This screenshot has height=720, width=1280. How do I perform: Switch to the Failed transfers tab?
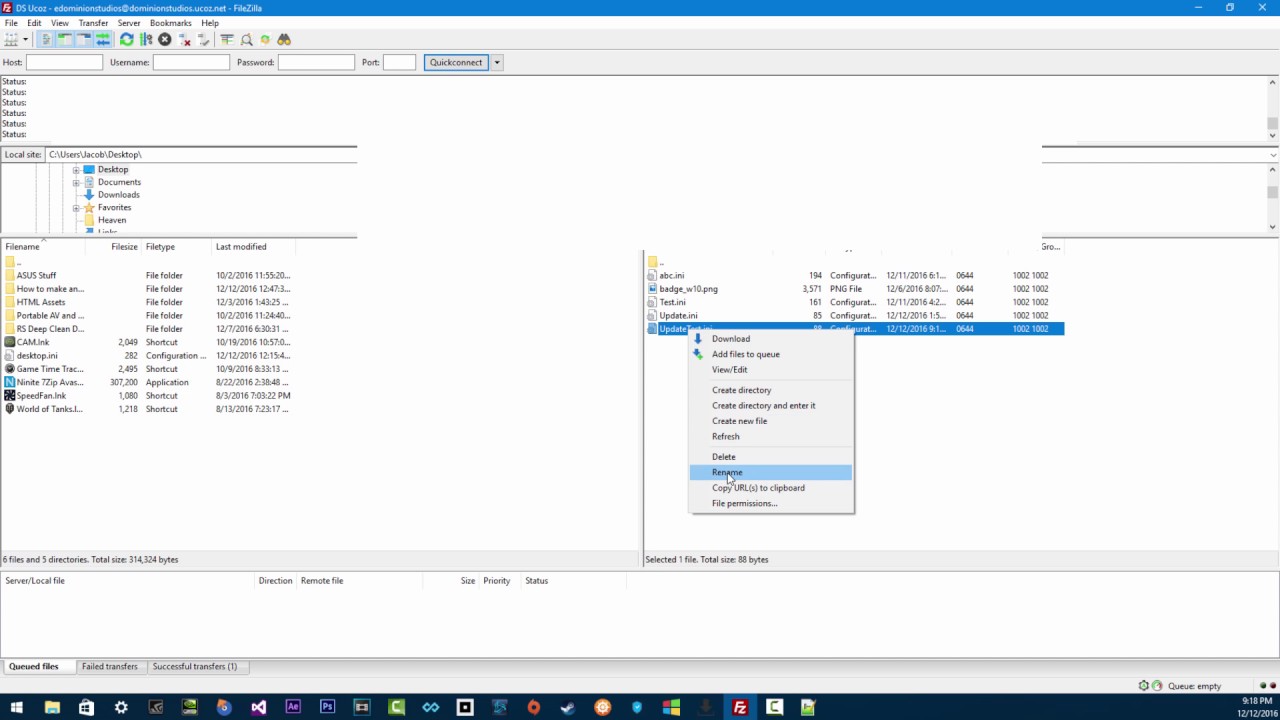point(110,667)
